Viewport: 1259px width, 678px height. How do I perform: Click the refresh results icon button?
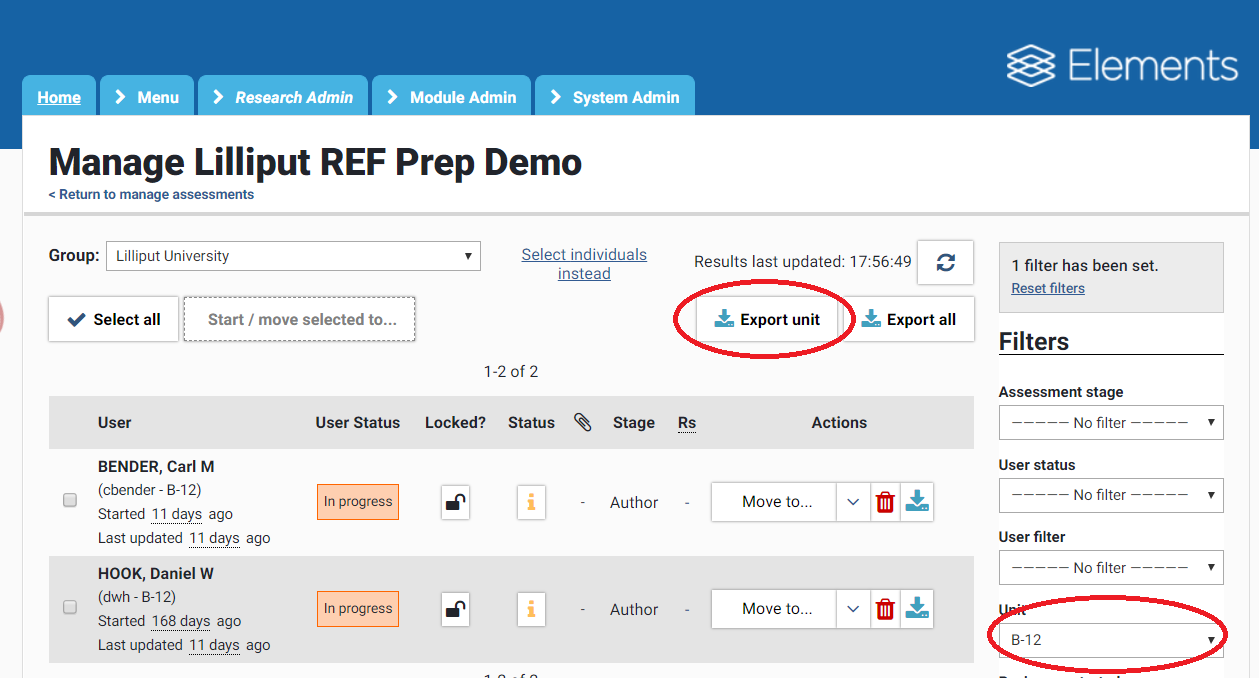point(945,262)
